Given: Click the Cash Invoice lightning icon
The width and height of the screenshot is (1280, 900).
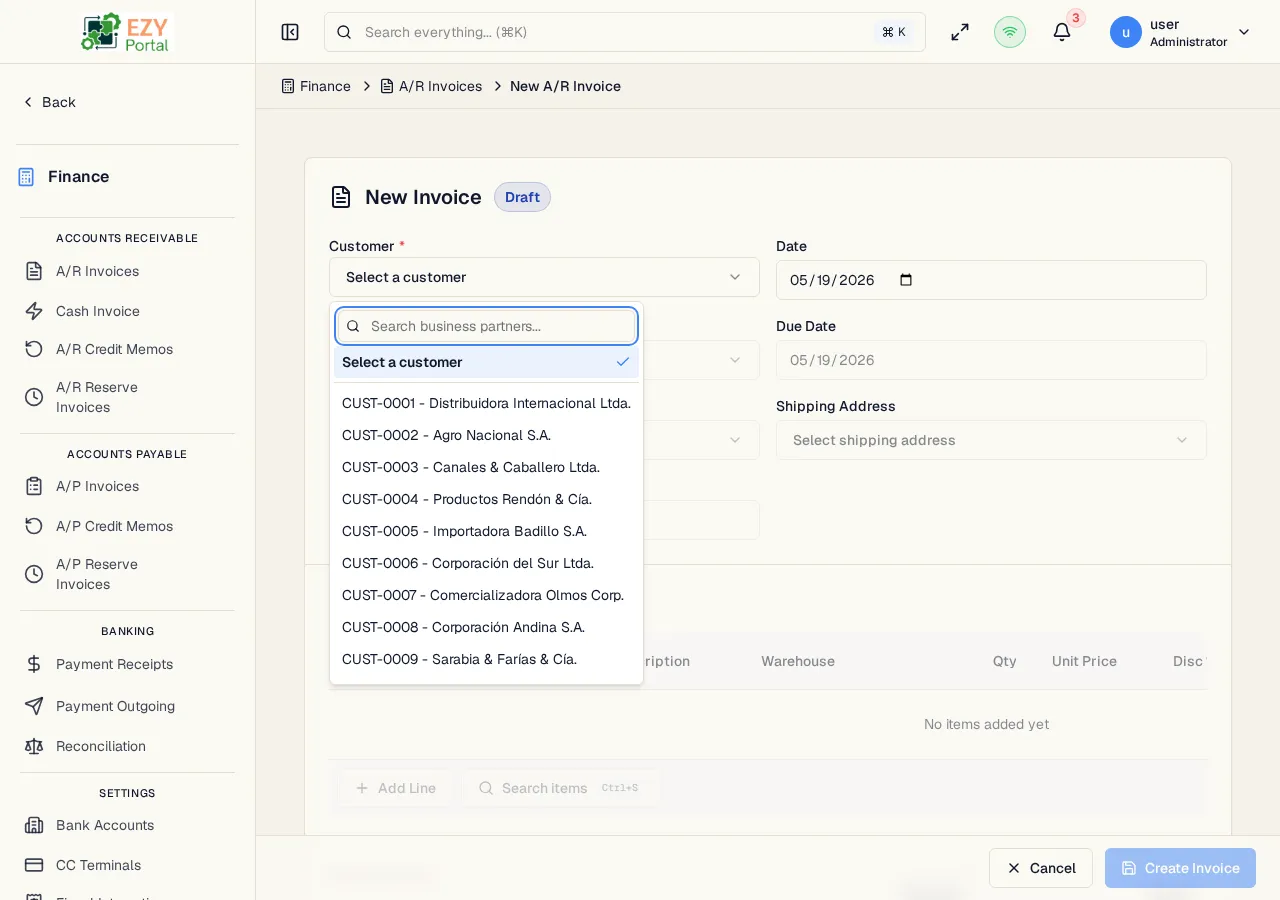Looking at the screenshot, I should coord(34,311).
